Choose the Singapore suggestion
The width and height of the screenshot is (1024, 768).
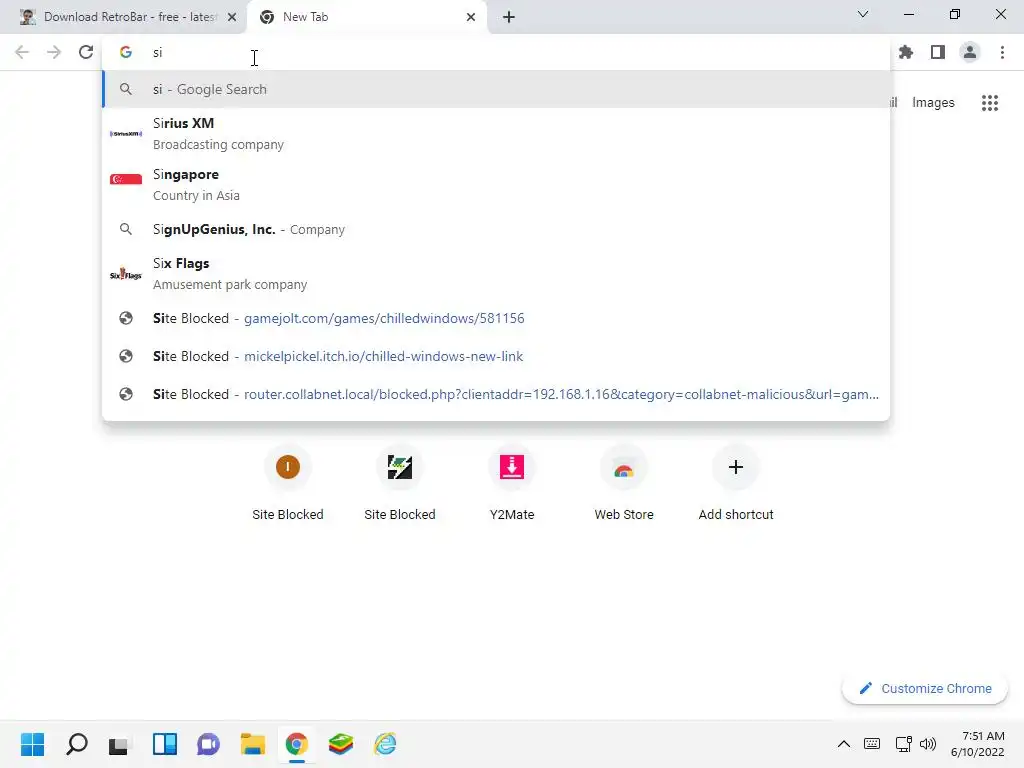point(496,185)
